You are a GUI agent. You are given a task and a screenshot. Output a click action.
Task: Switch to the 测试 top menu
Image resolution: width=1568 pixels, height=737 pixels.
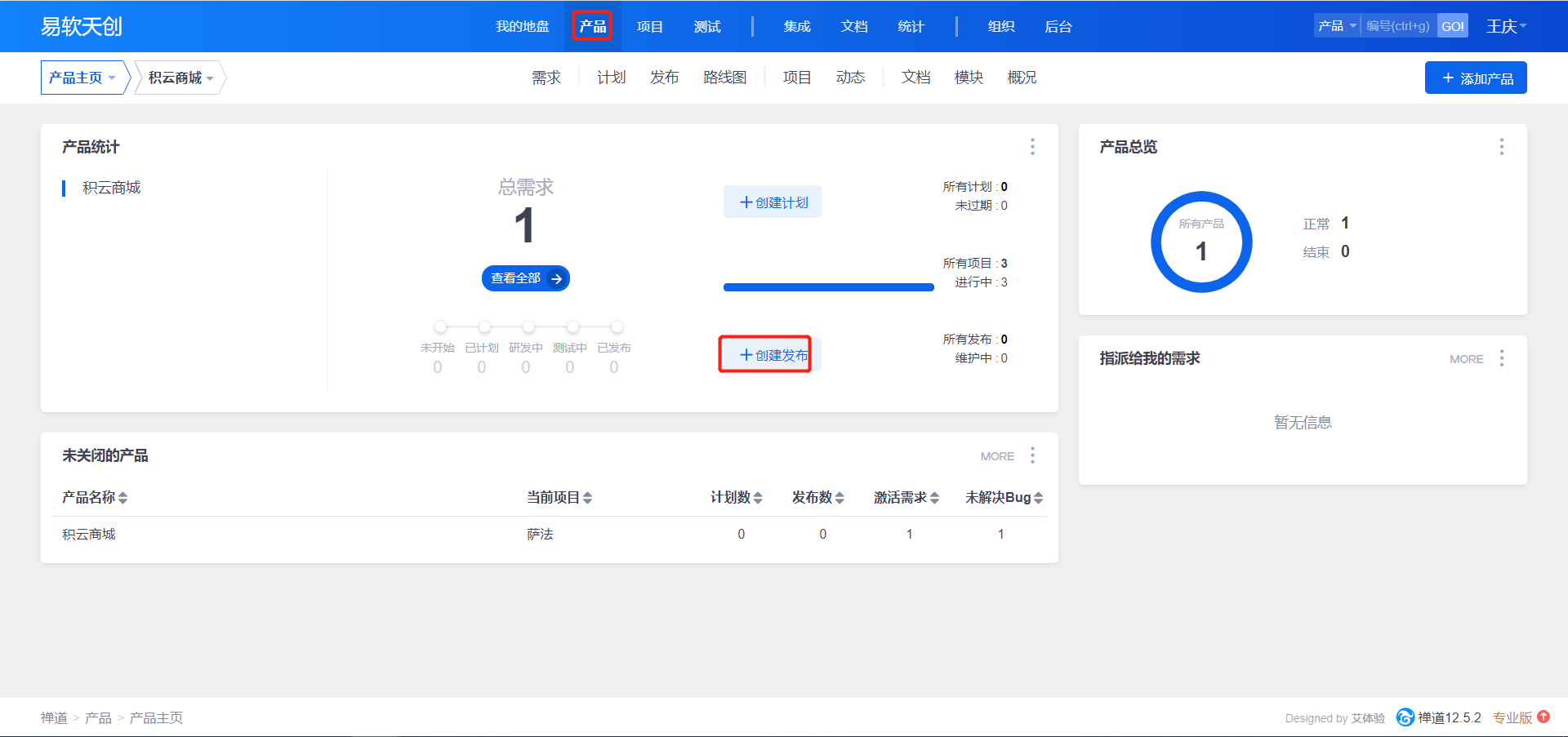[x=706, y=25]
